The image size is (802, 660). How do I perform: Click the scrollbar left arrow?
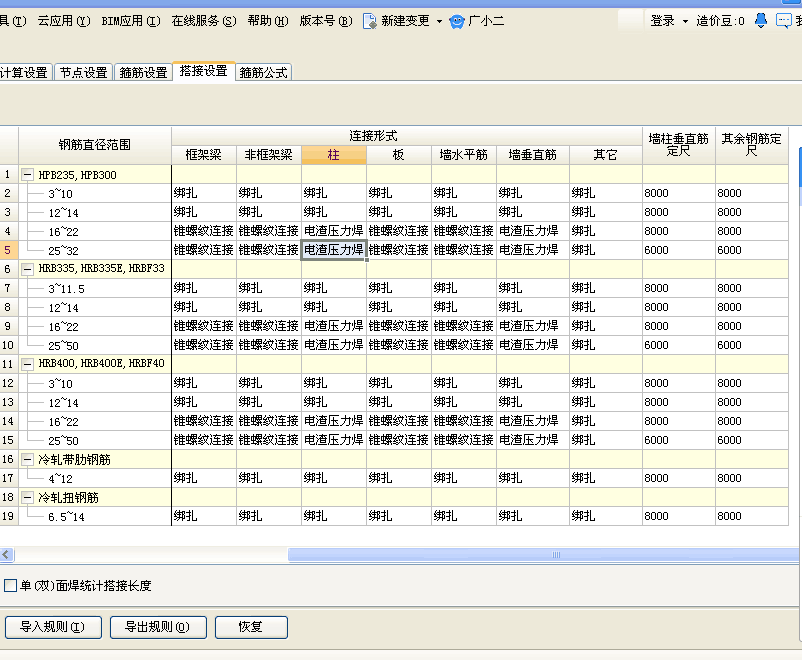(x=7, y=555)
